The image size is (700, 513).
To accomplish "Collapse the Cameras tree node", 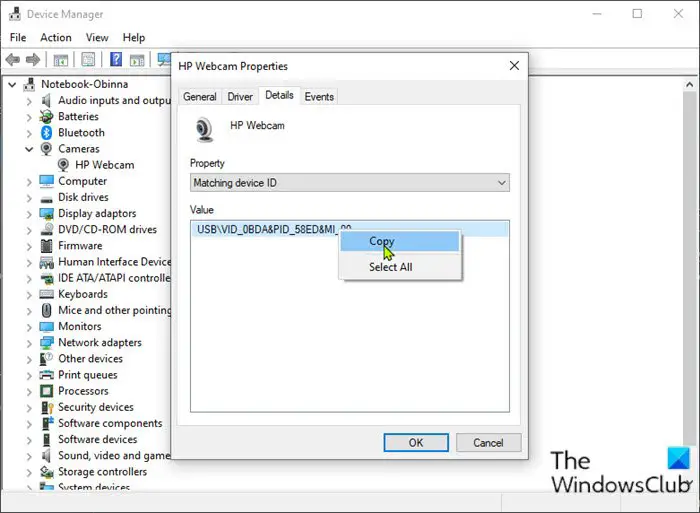I will 29,149.
